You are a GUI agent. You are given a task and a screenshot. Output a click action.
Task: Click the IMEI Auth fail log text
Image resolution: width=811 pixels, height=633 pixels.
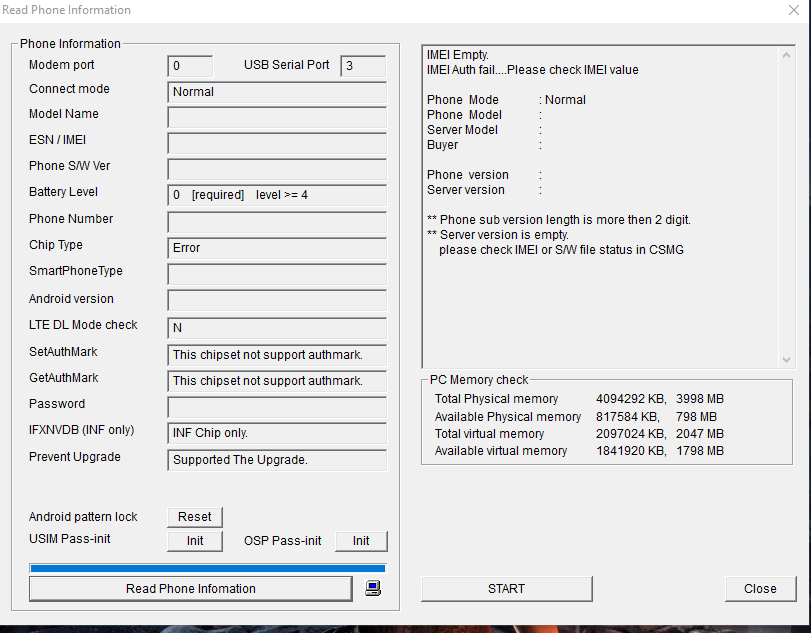532,70
